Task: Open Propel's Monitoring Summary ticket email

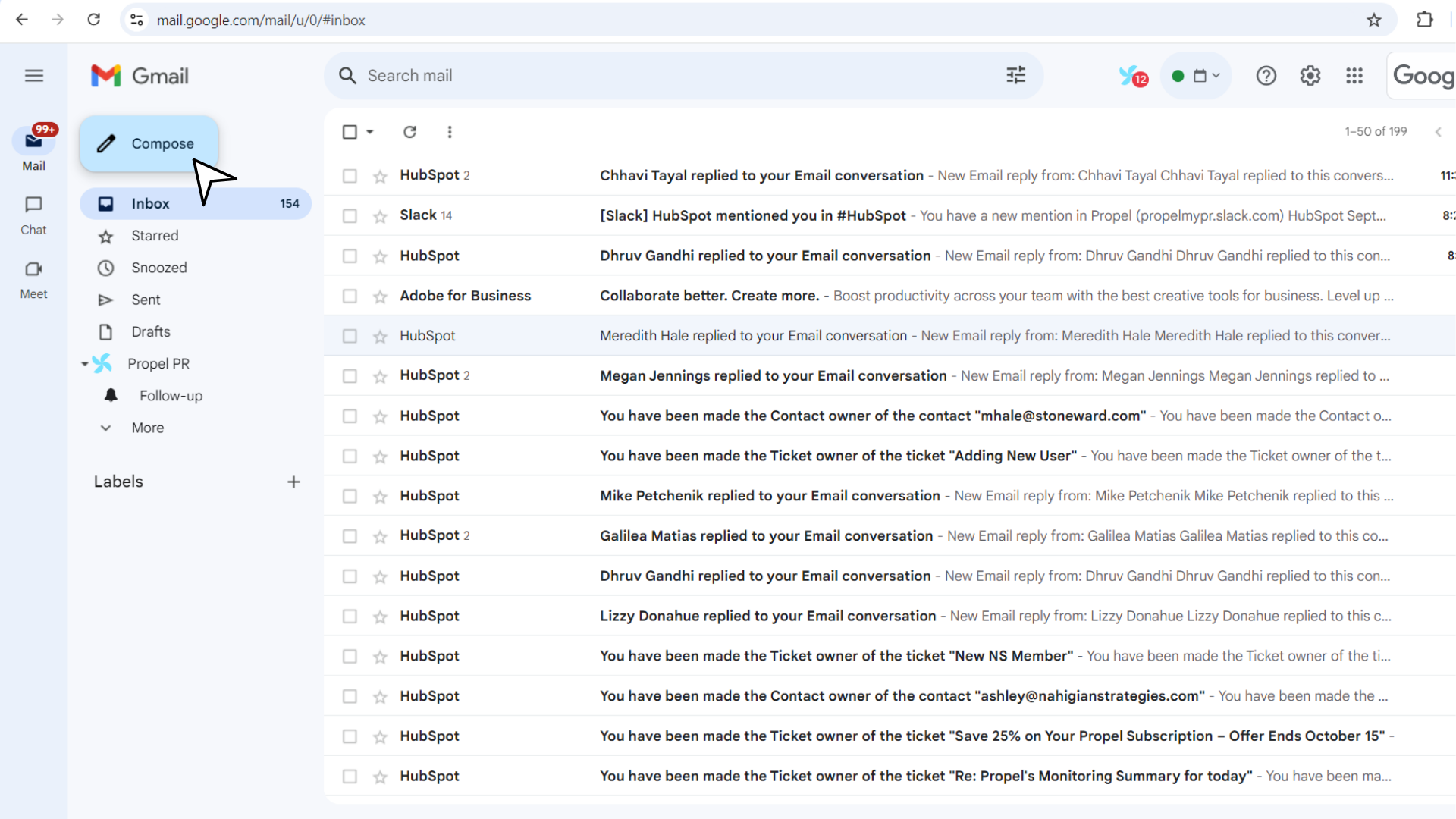Action: point(890,777)
